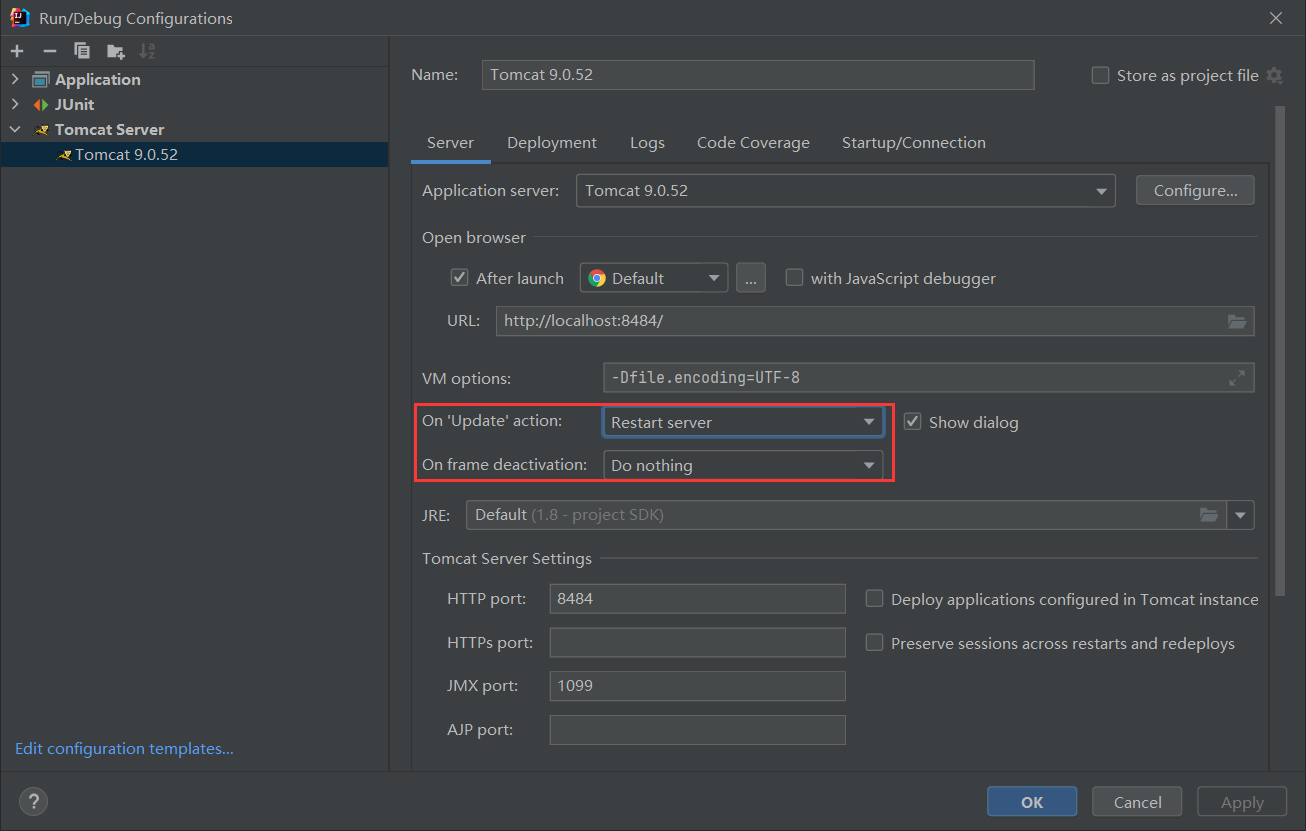Click the Application type icon in tree

click(x=40, y=80)
